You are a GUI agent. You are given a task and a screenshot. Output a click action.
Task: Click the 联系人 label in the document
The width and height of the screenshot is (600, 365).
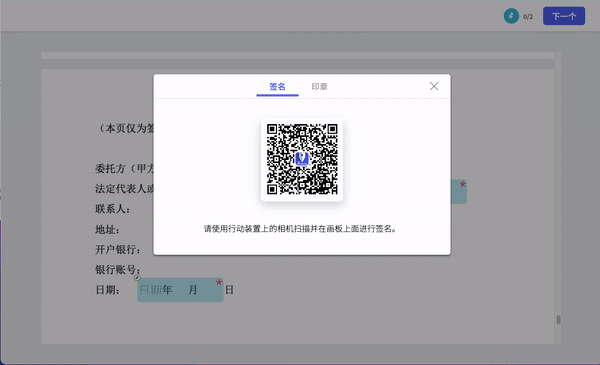[112, 209]
